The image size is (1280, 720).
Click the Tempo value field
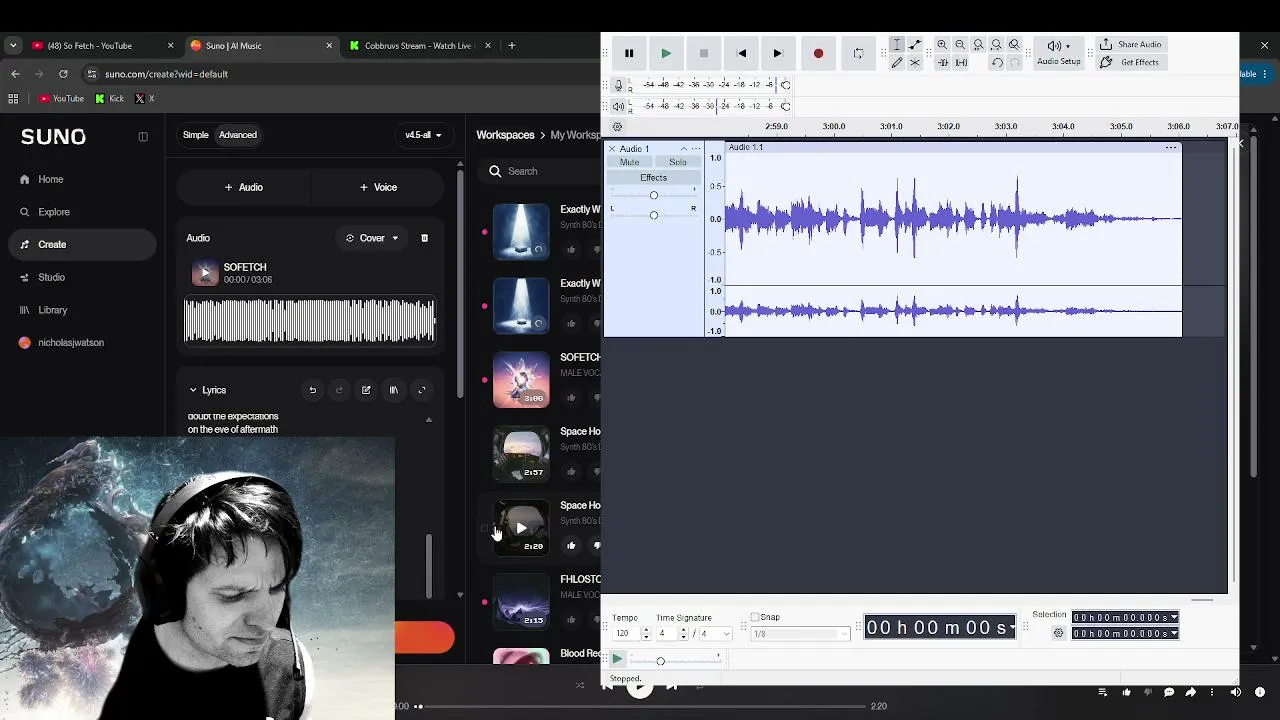click(x=627, y=634)
